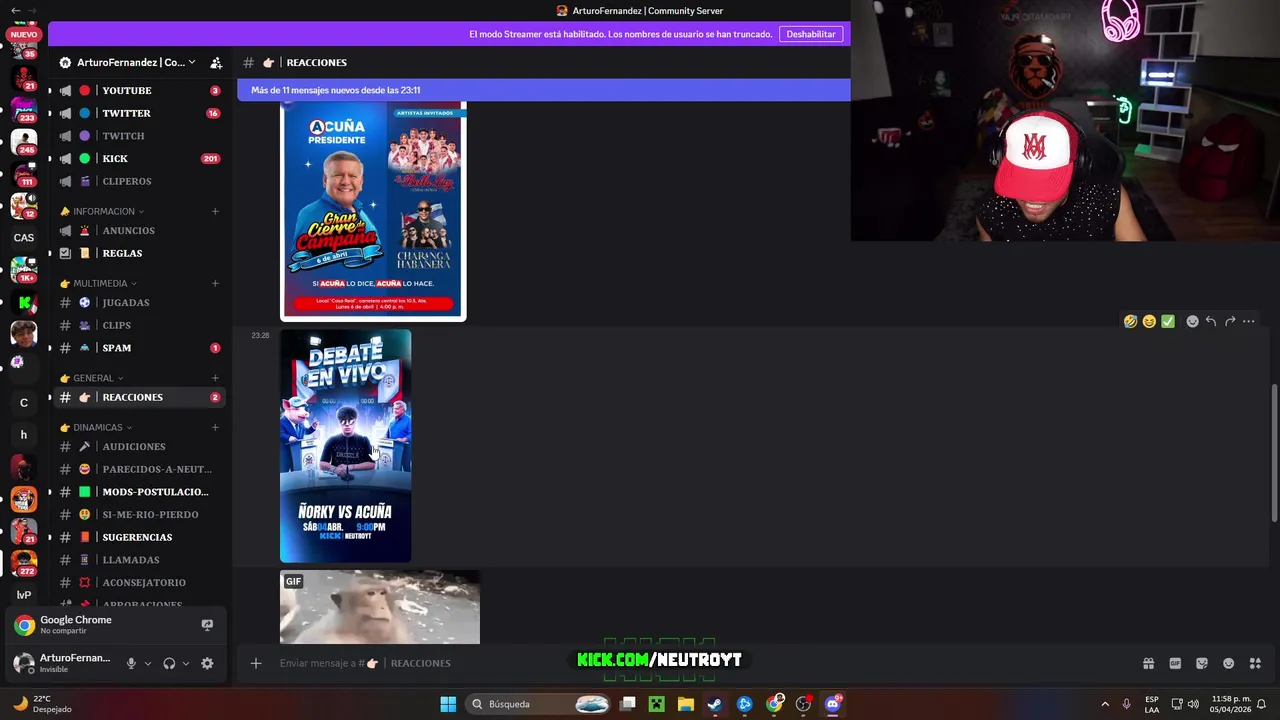Collapse the DINAMICAS category
The height and width of the screenshot is (720, 1280).
pyautogui.click(x=96, y=427)
